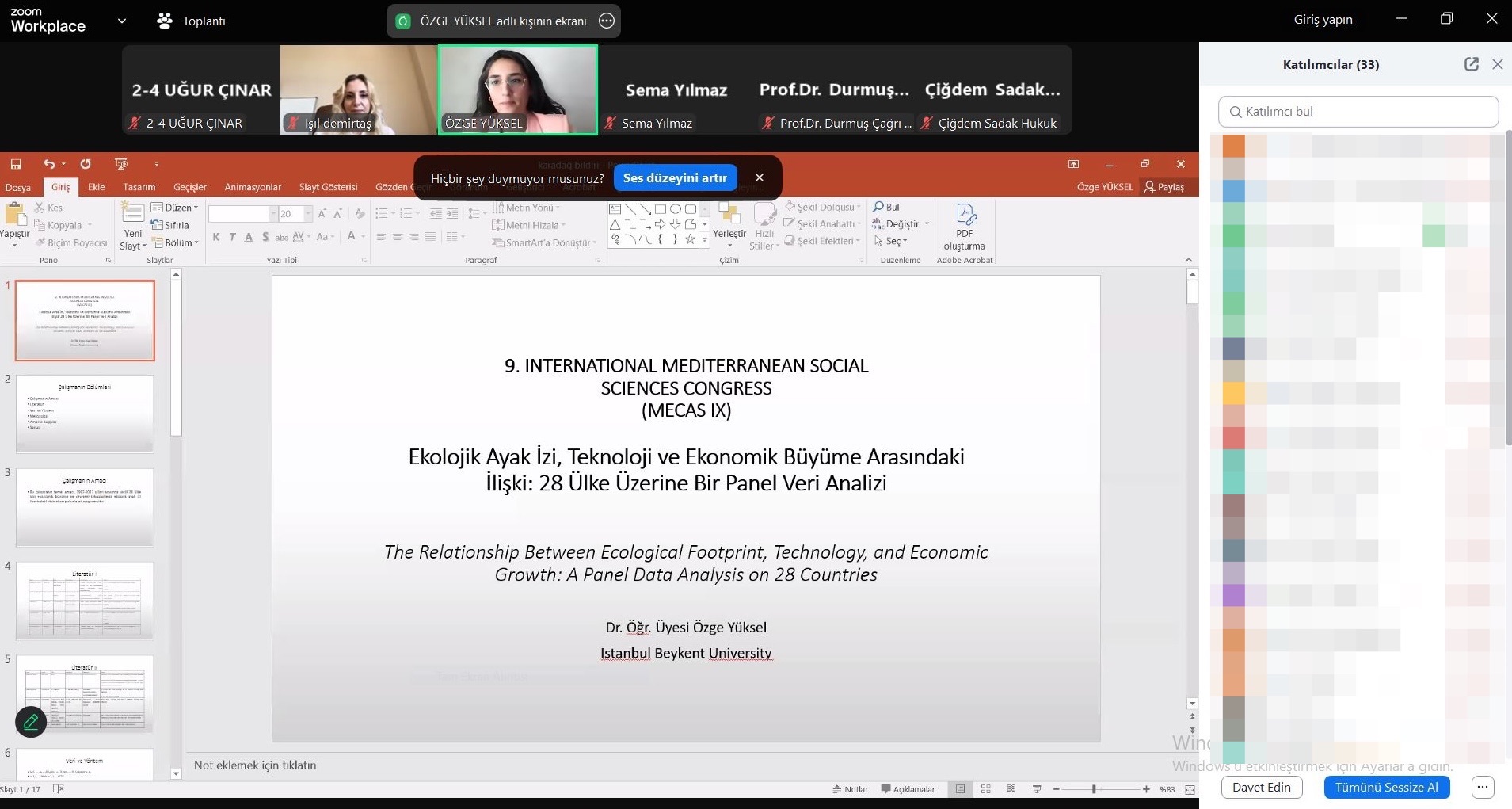The image size is (1512, 809).
Task: Toggle strikethrough abc formatting
Action: click(281, 237)
